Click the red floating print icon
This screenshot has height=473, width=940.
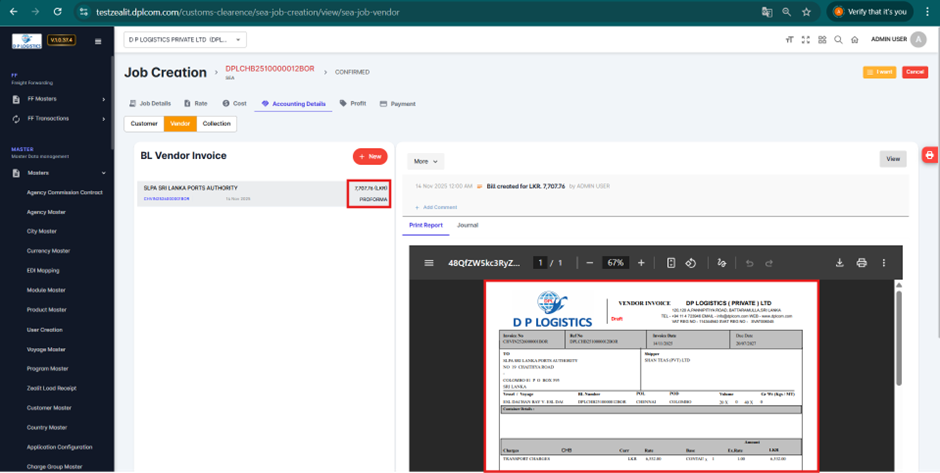point(930,155)
